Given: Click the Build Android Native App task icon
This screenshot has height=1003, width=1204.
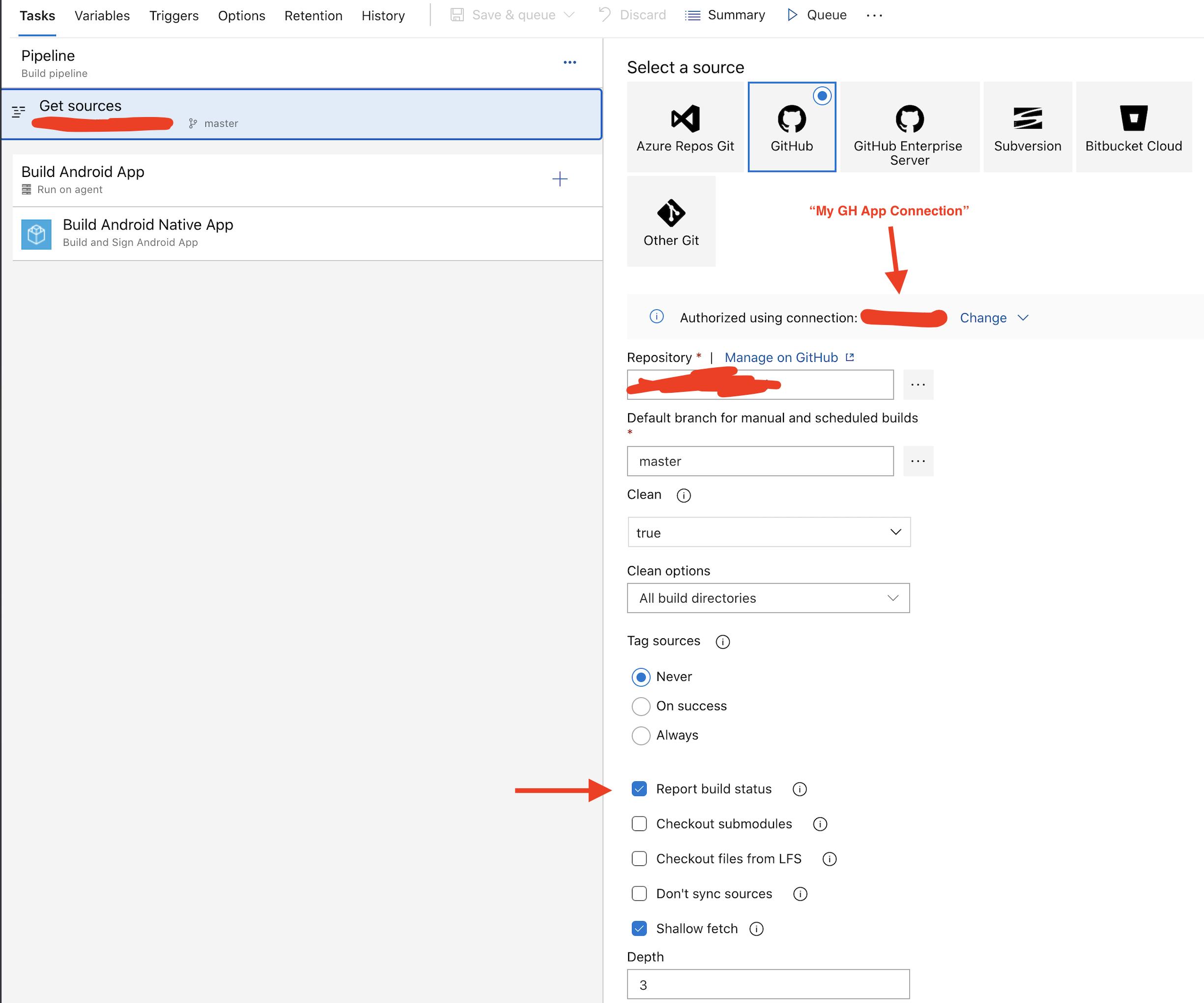Looking at the screenshot, I should [36, 234].
